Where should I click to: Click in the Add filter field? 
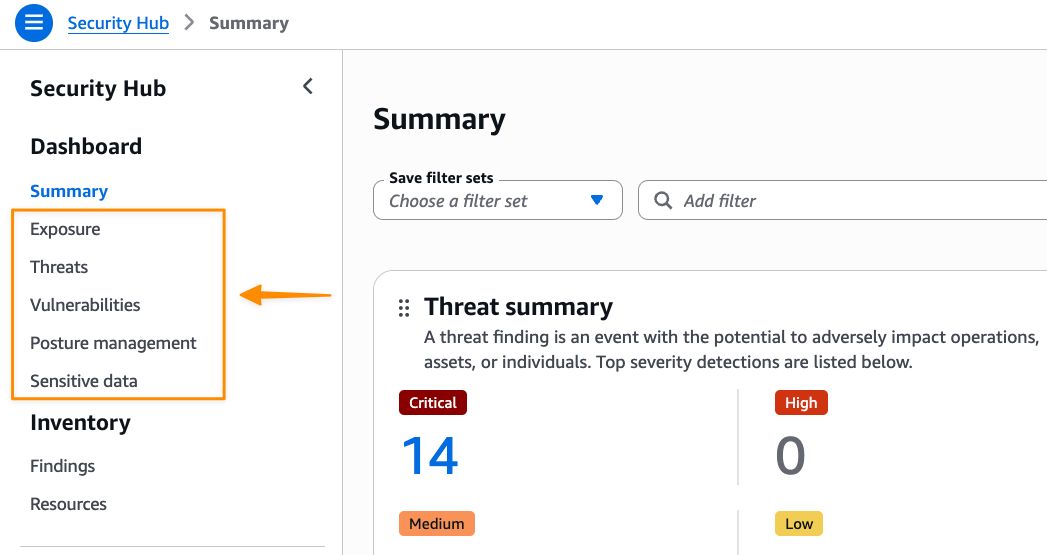[x=850, y=200]
